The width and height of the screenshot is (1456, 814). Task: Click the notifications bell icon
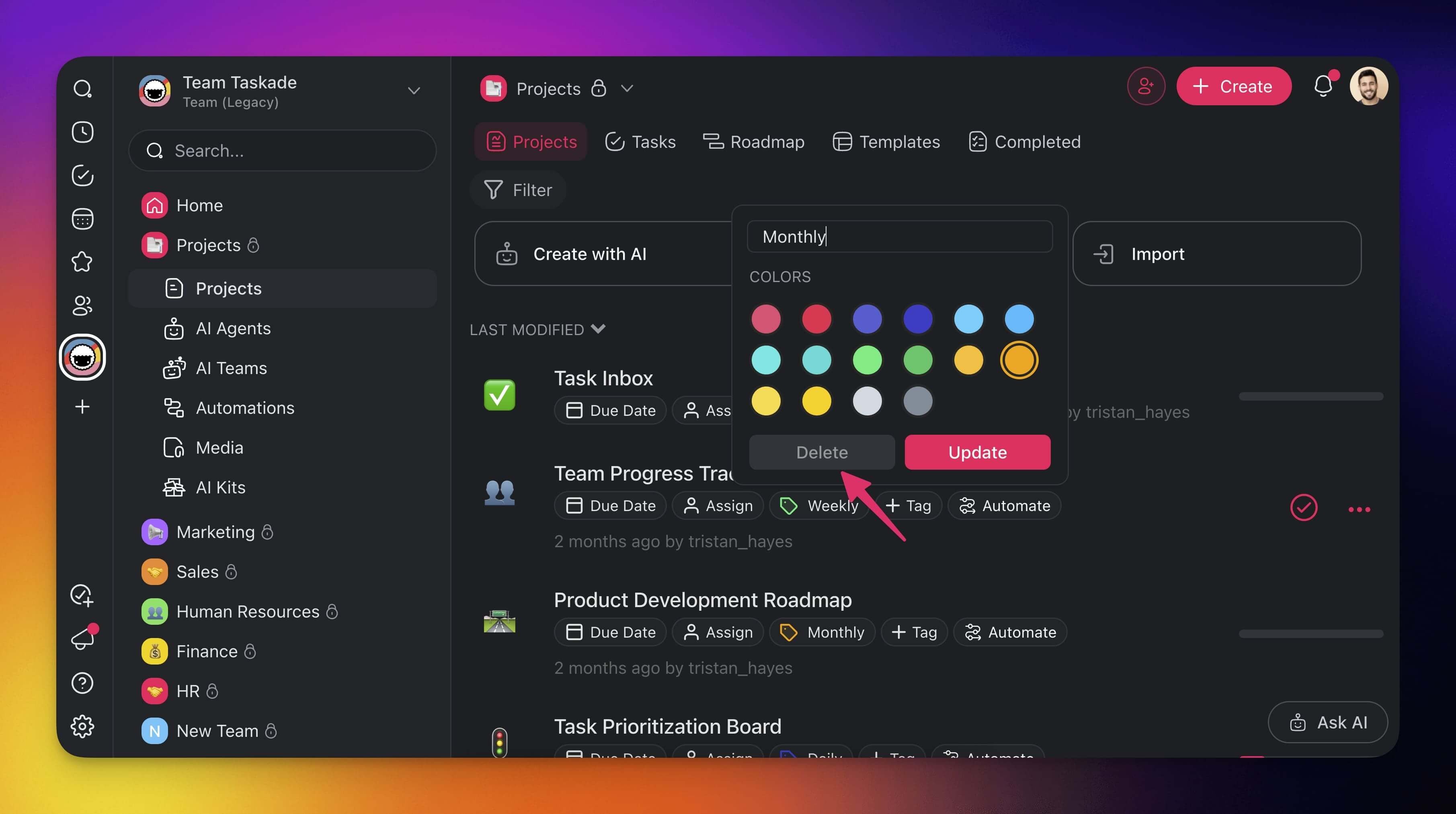coord(1323,86)
